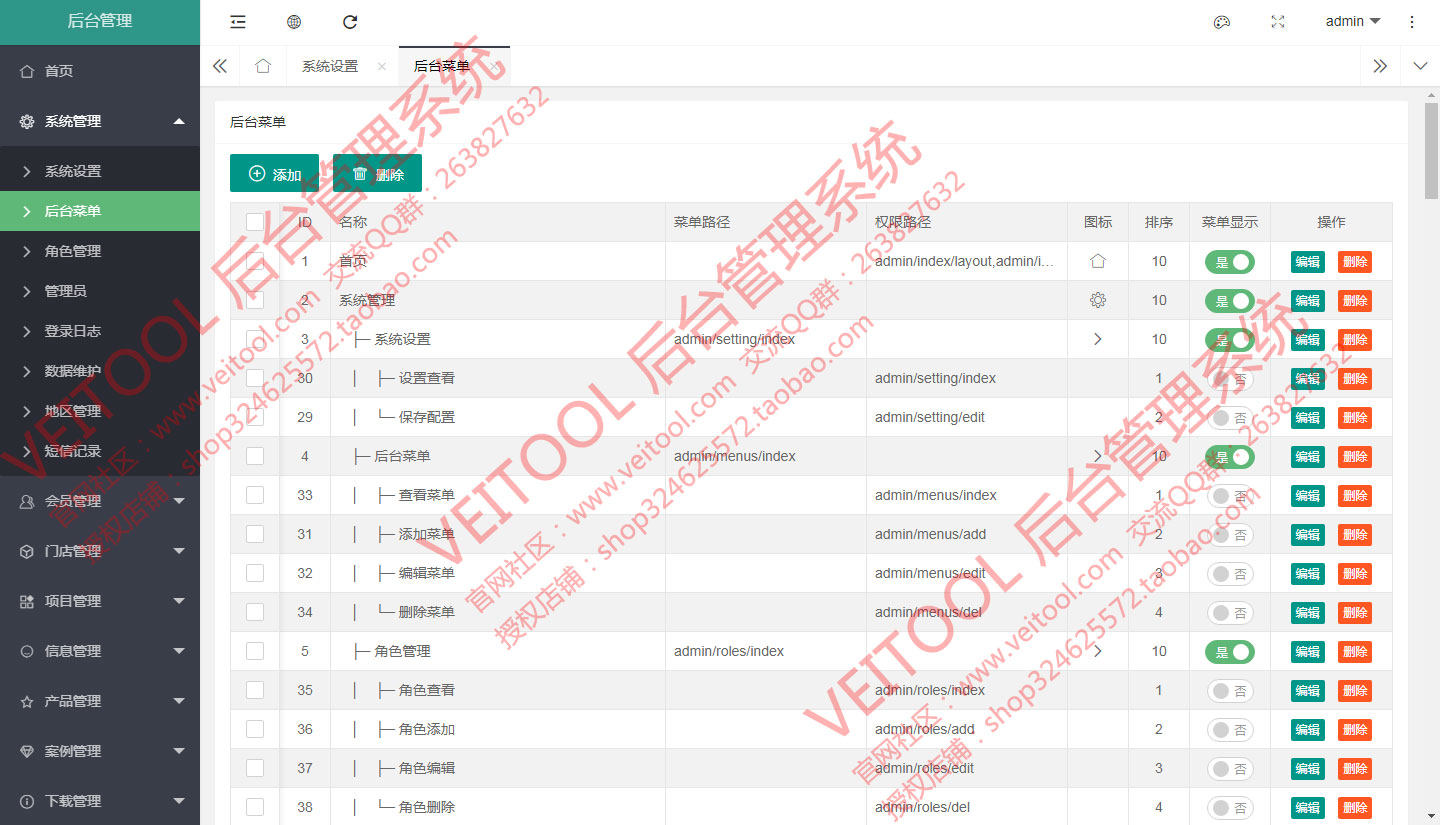Click the green 删除 batch delete button
Screen dimensions: 1440x825
[x=377, y=173]
